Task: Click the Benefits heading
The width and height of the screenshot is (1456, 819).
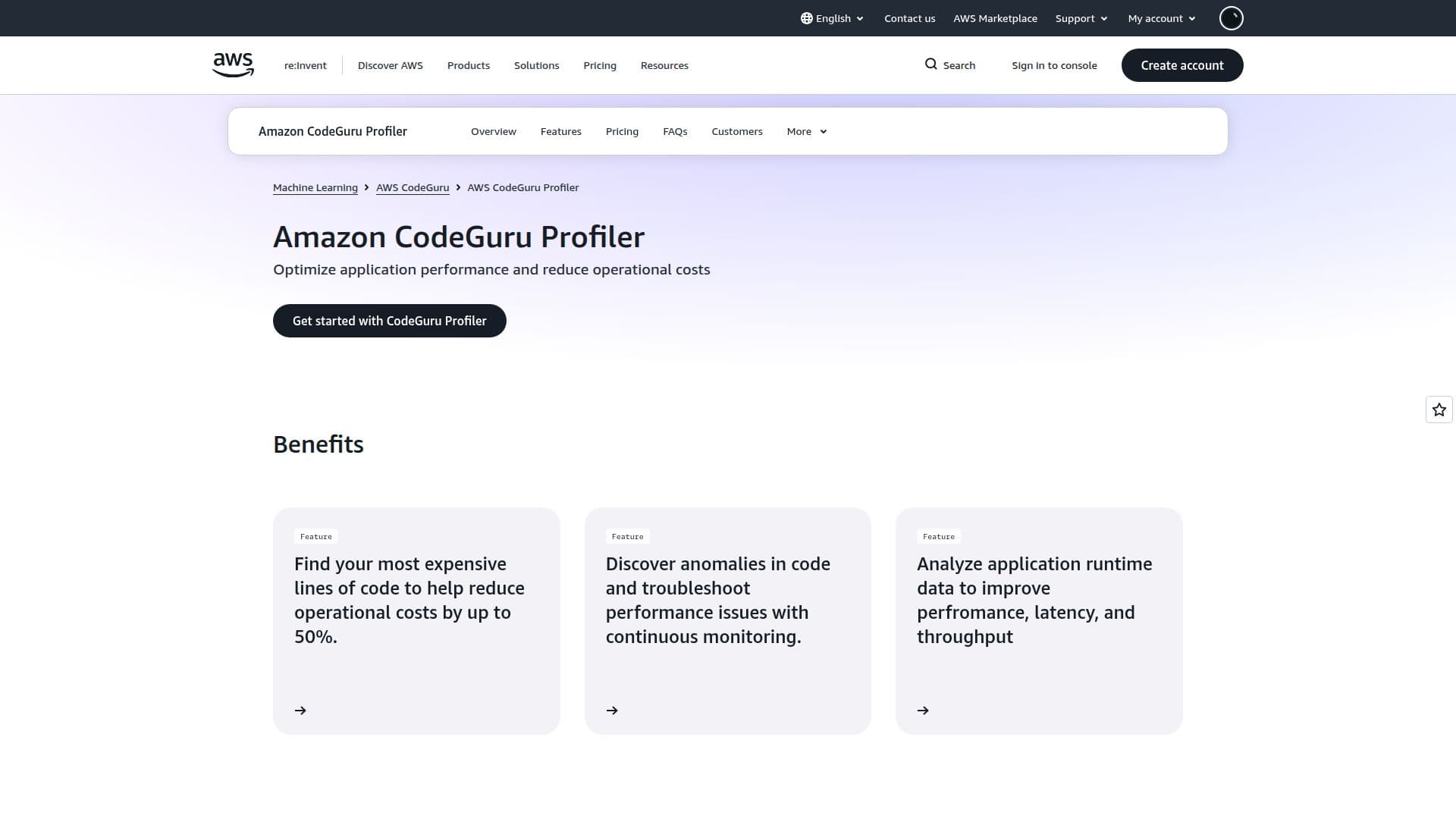Action: tap(318, 444)
